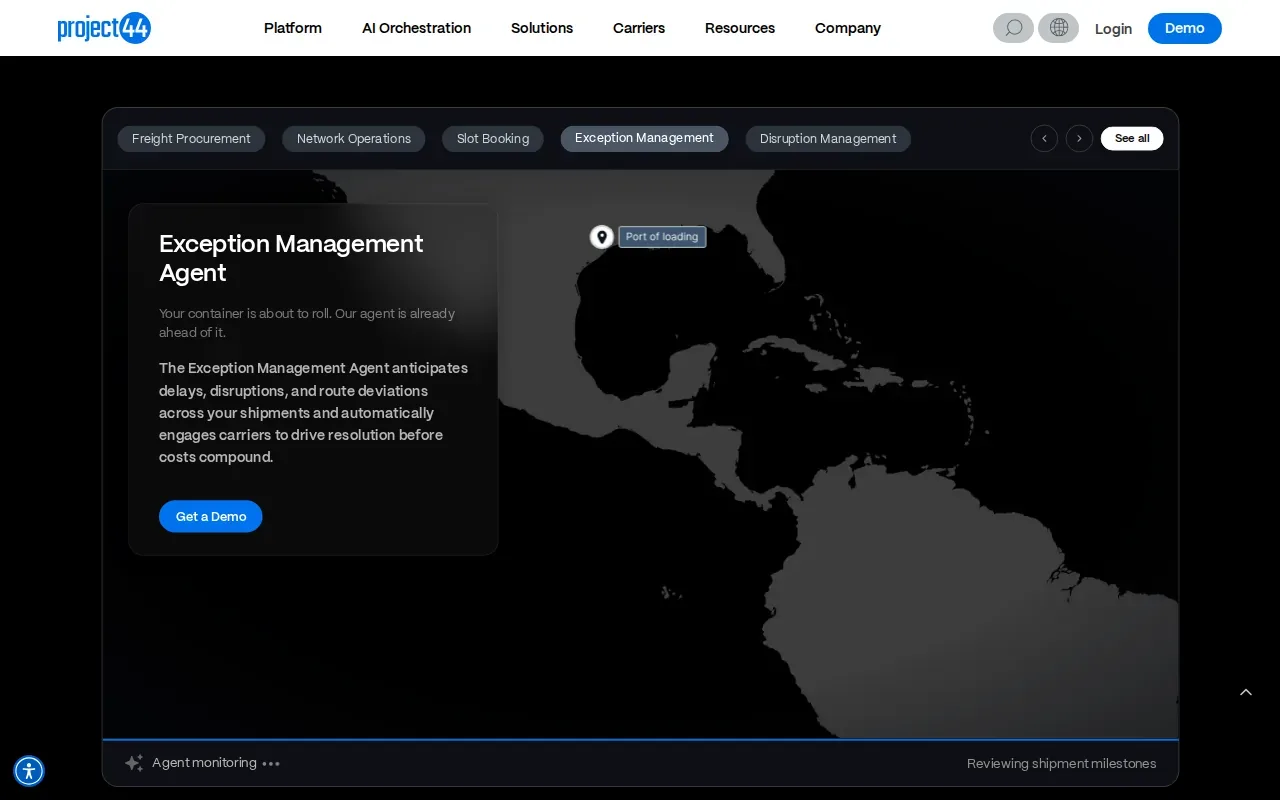Screen dimensions: 1280x800
Task: Open the Login link
Action: pyautogui.click(x=1113, y=29)
